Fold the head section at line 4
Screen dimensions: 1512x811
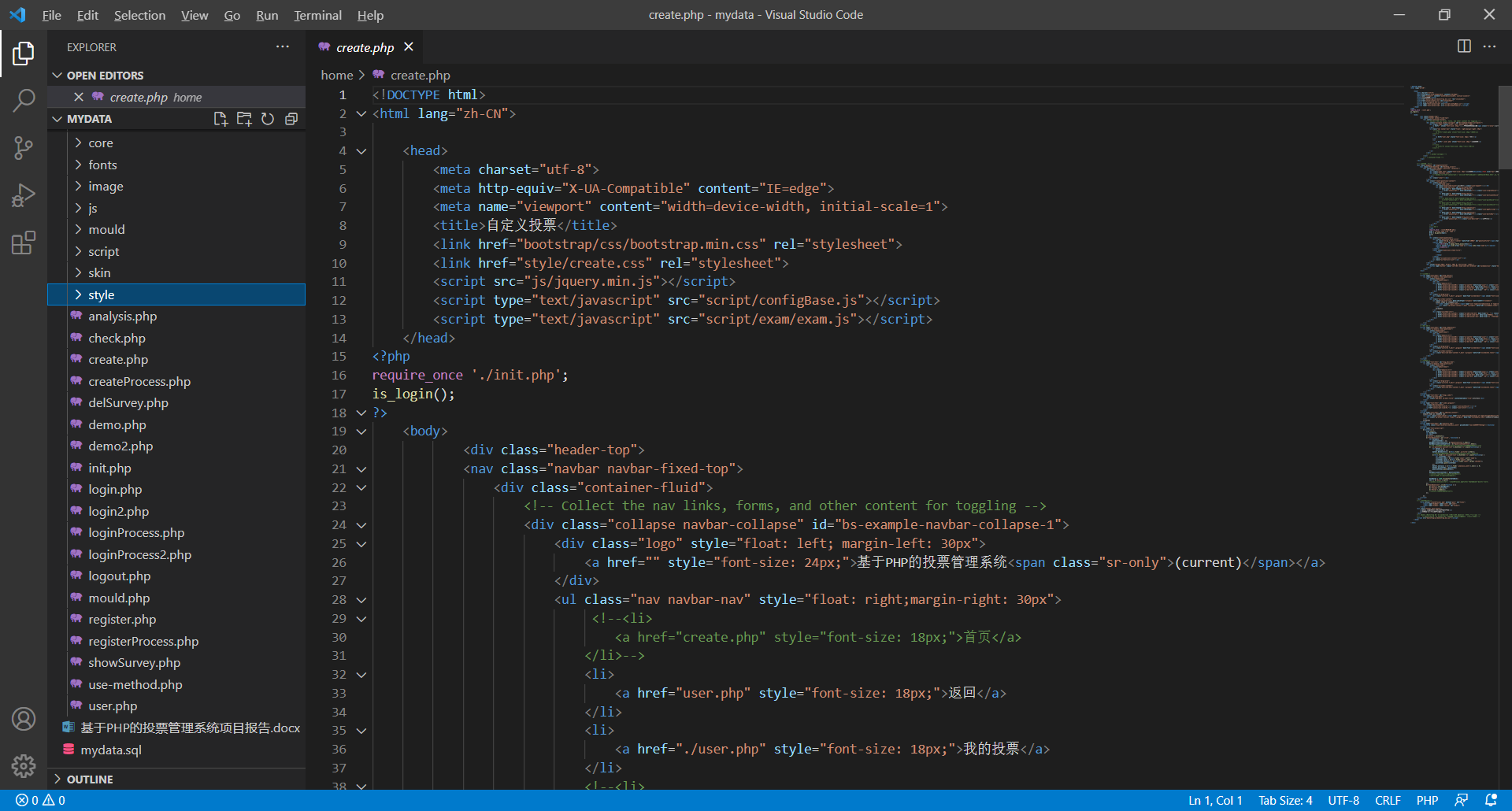coord(361,151)
